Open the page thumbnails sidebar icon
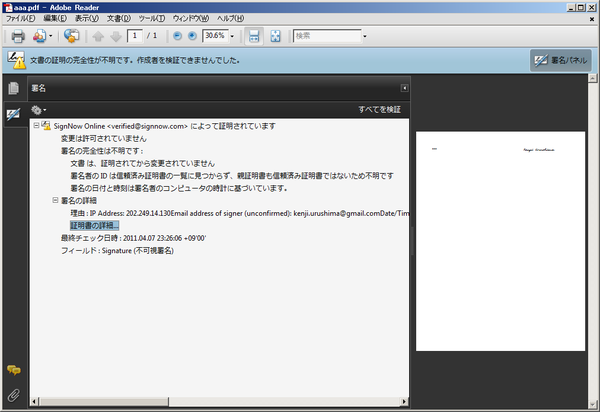 tap(13, 88)
